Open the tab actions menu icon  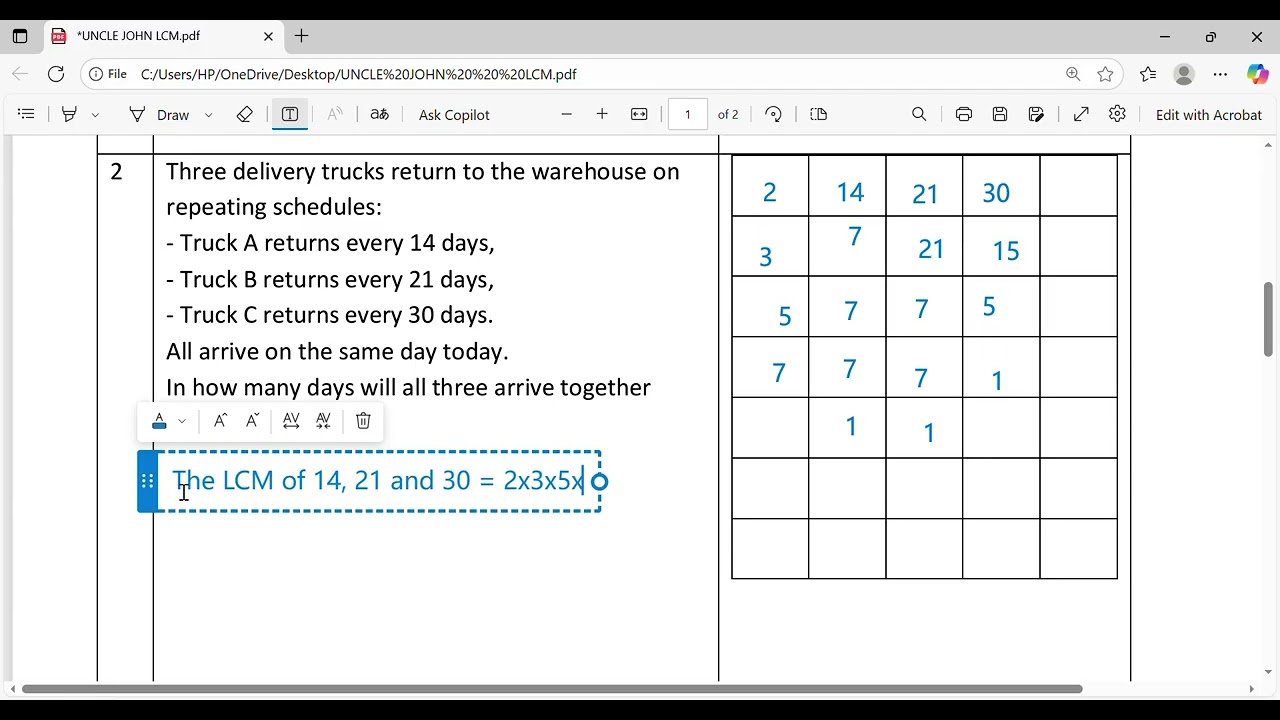tap(20, 37)
